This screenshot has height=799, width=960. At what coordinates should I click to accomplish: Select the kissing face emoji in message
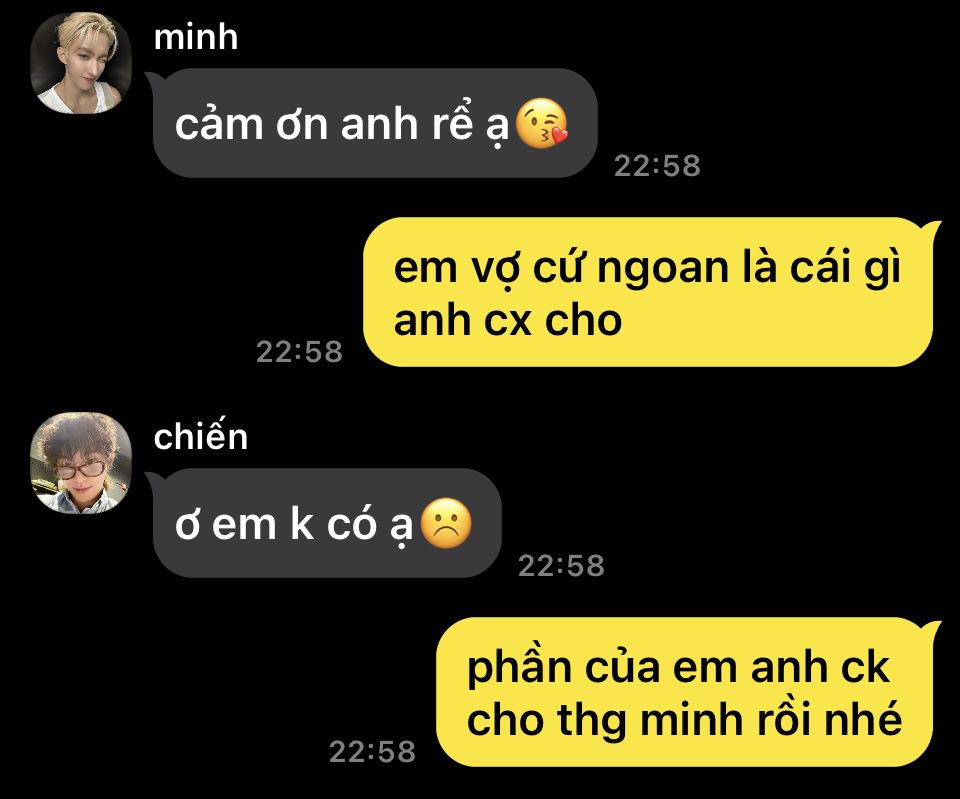[542, 123]
